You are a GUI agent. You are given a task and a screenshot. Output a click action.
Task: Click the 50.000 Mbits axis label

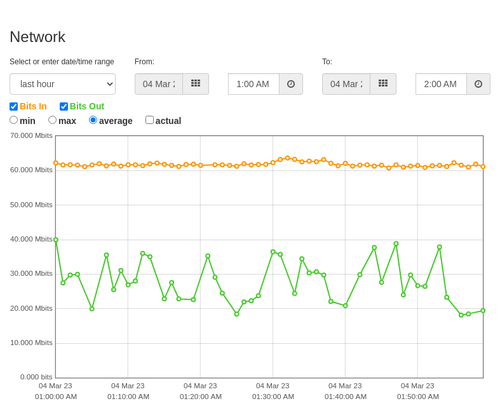(31, 205)
